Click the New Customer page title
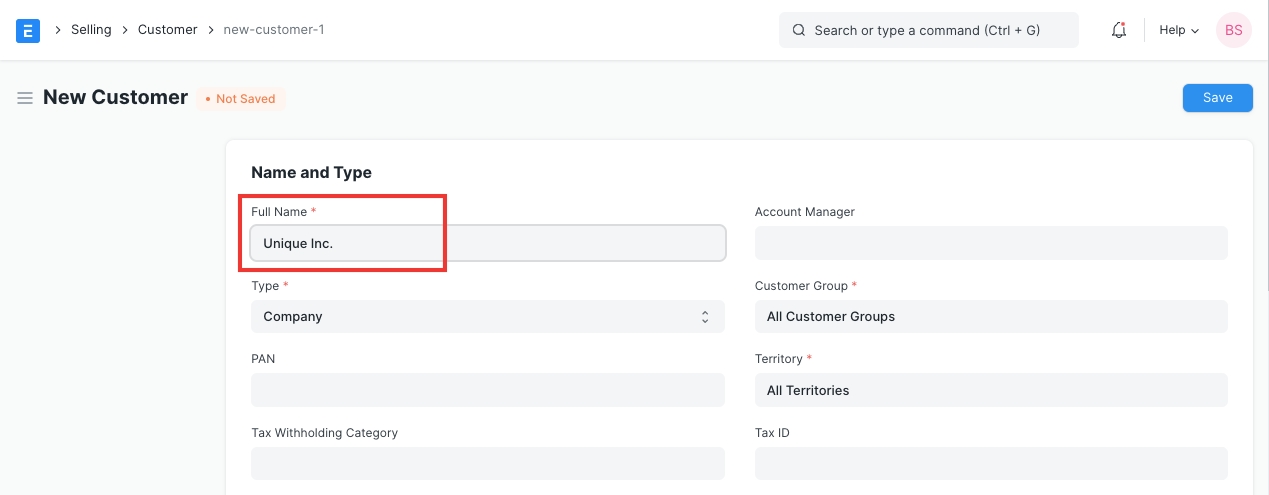The width and height of the screenshot is (1269, 495). 115,98
